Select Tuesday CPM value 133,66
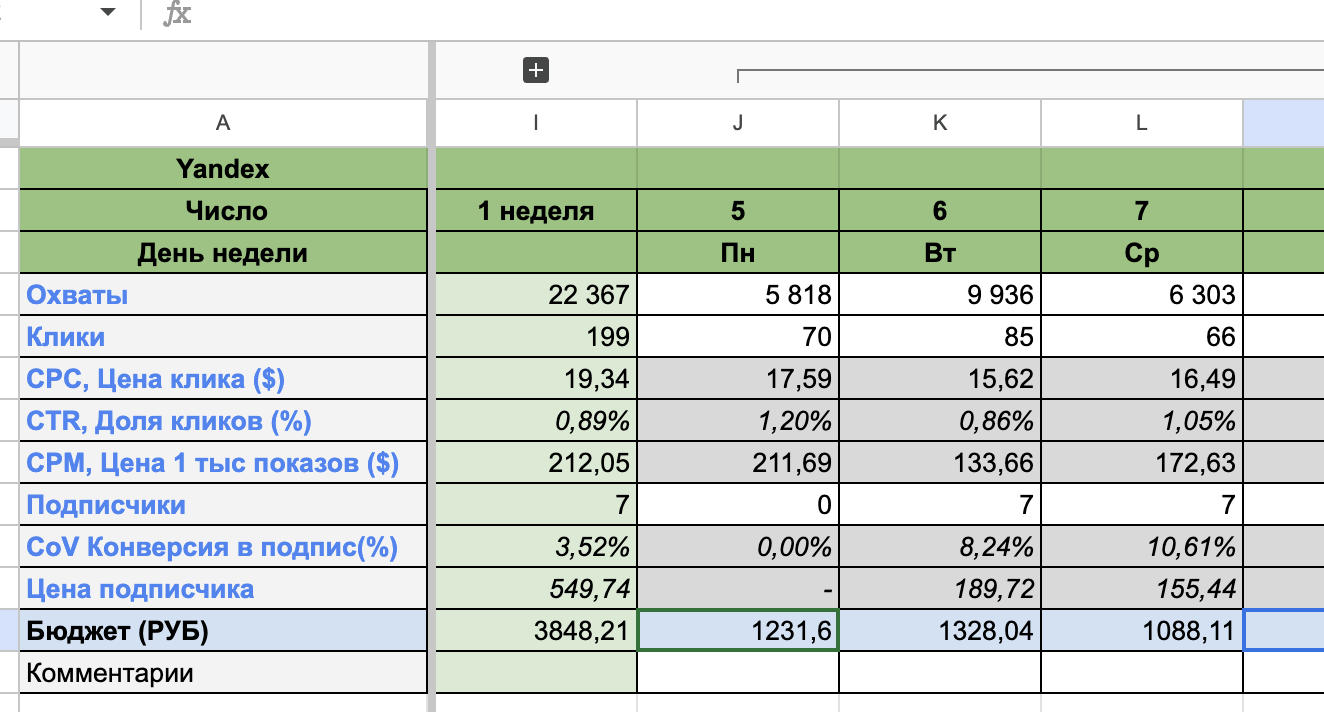Viewport: 1324px width, 712px height. point(940,463)
